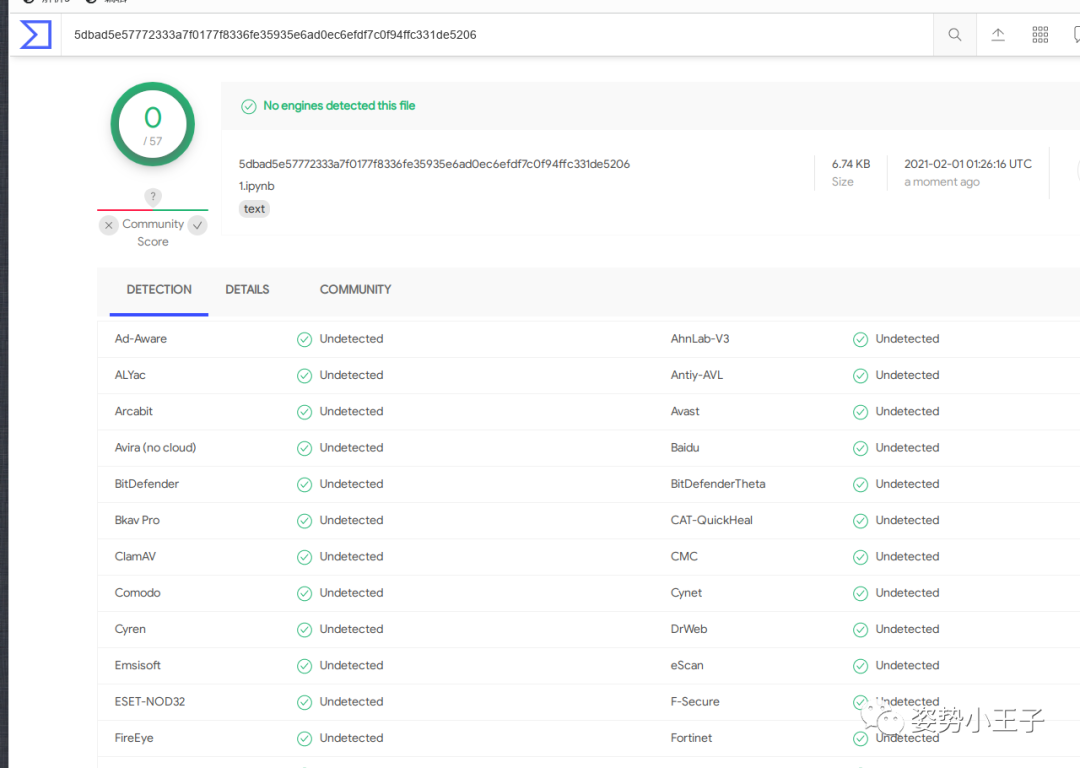Click the Bkav Pro engine name
Screen dimensions: 1080x768
click(x=137, y=520)
